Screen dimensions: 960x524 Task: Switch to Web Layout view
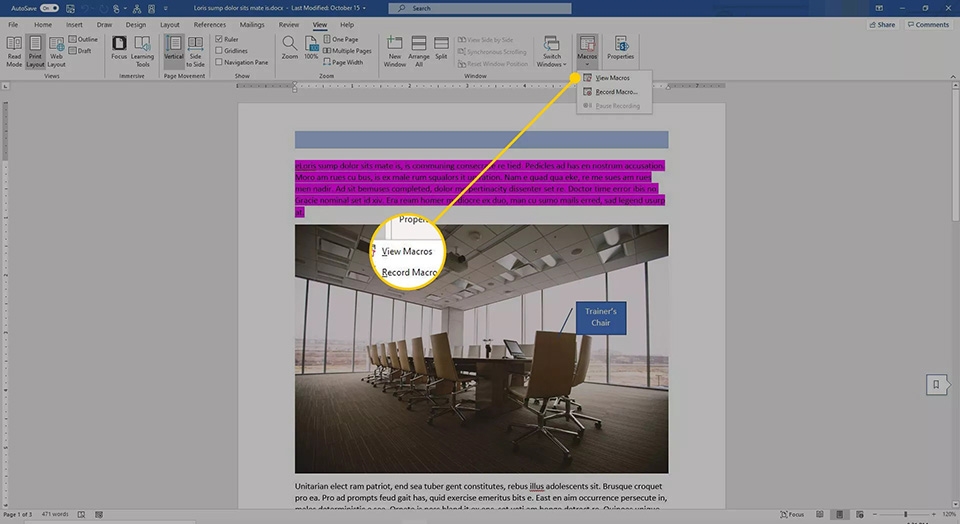tap(56, 51)
